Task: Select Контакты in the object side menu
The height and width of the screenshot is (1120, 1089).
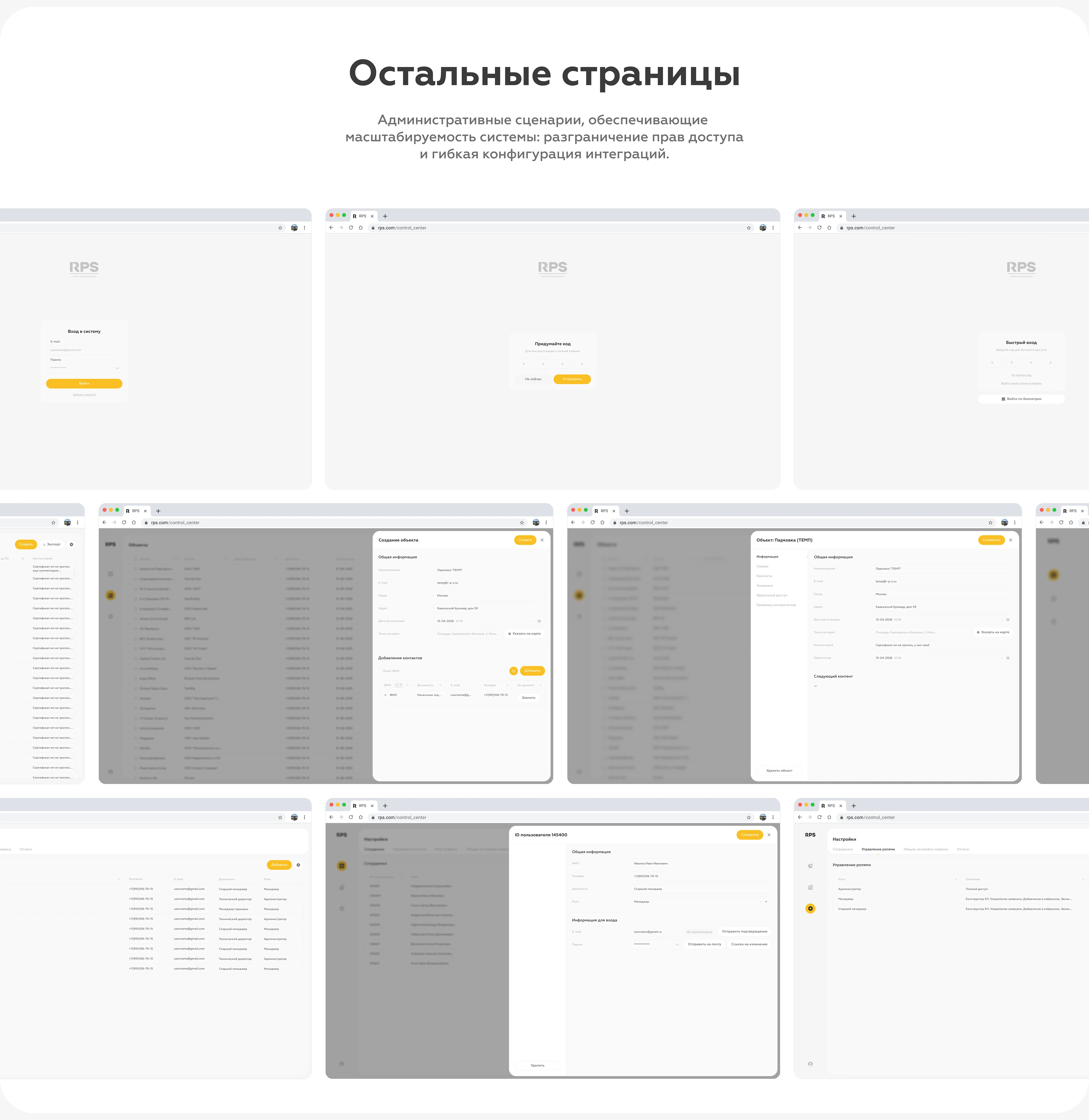Action: coord(764,576)
